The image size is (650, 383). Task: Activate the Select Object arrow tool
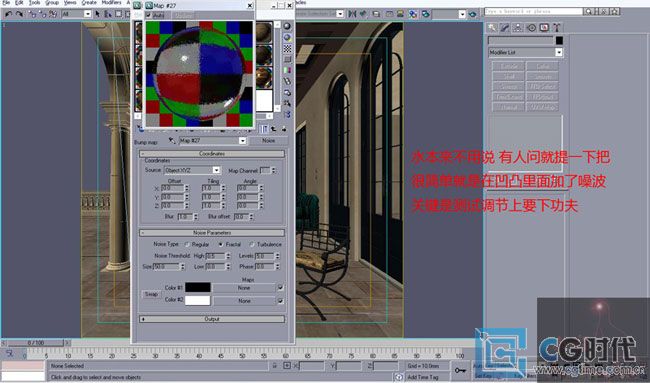97,14
